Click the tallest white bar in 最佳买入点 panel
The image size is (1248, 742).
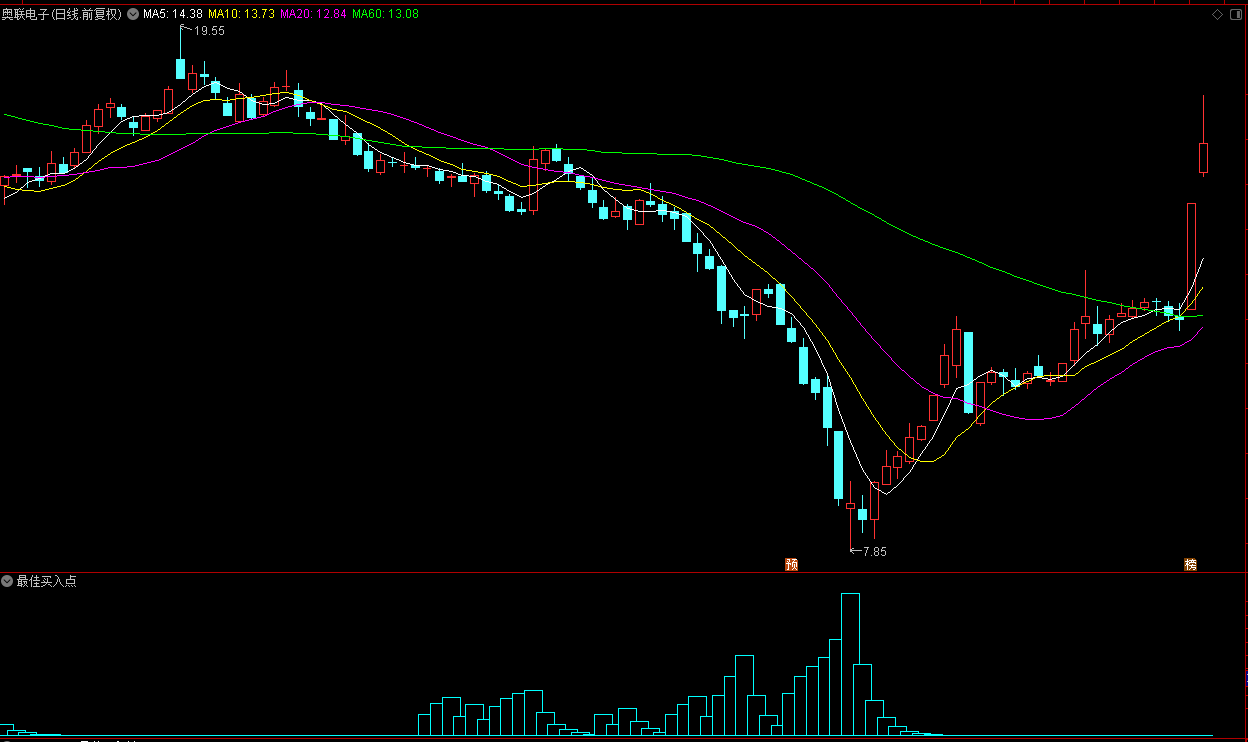[x=851, y=664]
